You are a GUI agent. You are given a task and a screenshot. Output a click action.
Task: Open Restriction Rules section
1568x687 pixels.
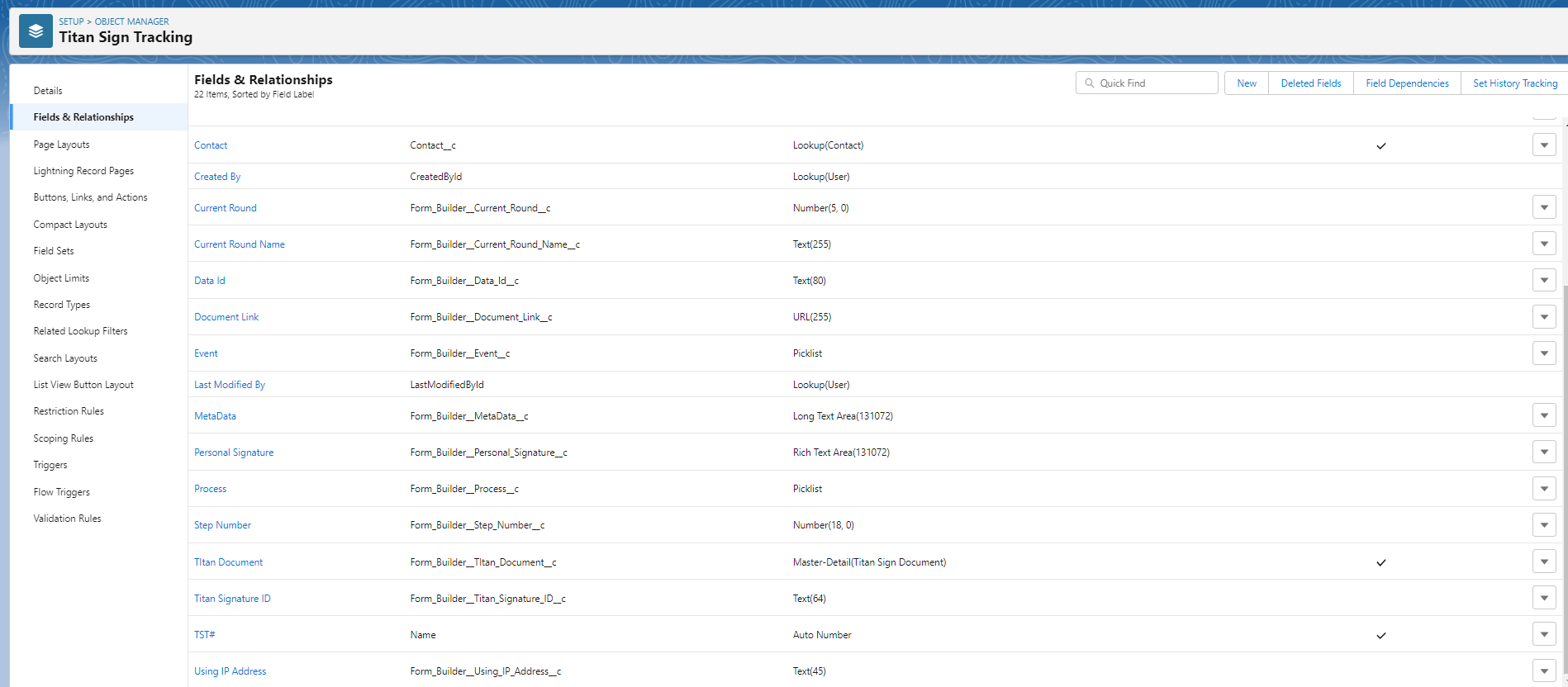[69, 411]
